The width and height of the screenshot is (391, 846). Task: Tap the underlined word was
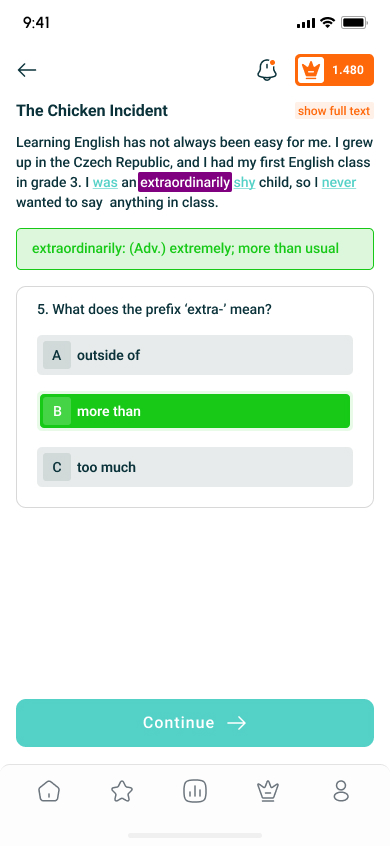tap(105, 183)
